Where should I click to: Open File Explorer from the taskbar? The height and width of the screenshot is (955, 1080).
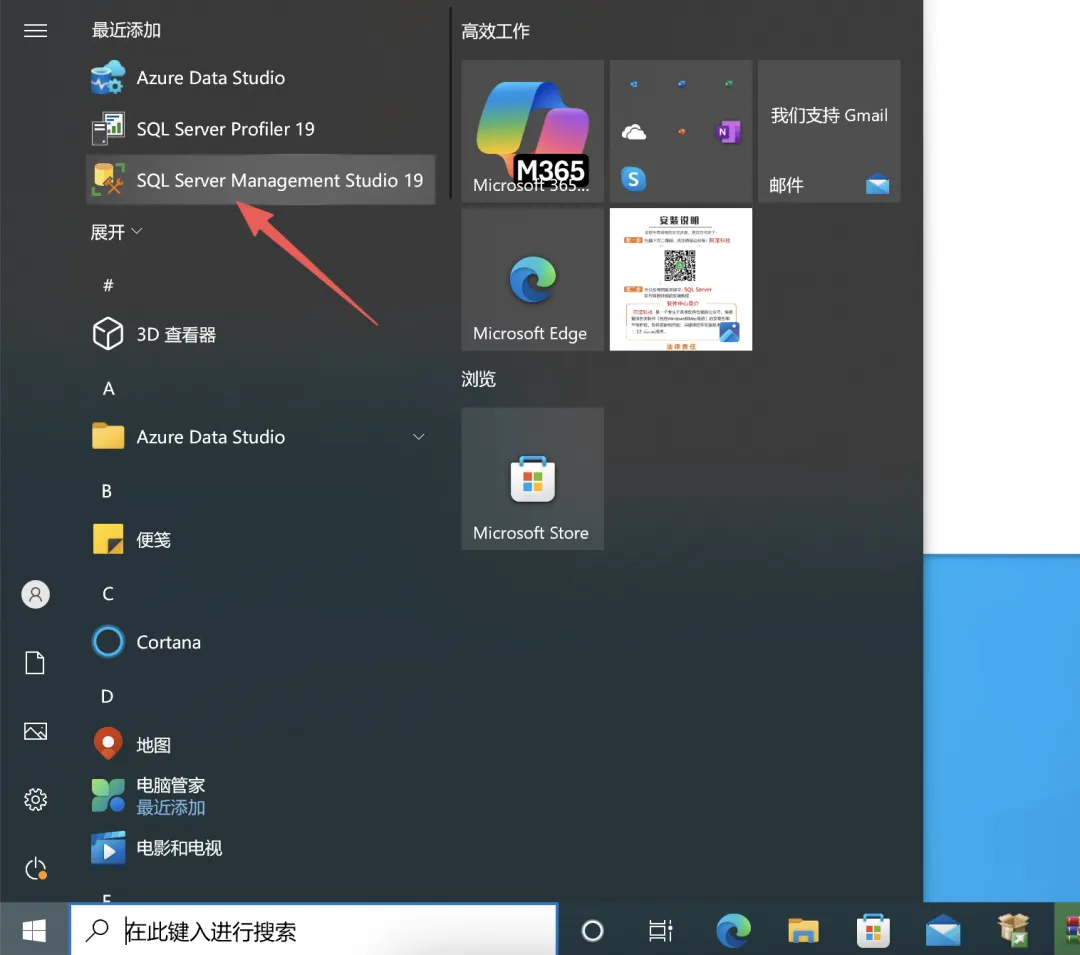(803, 931)
